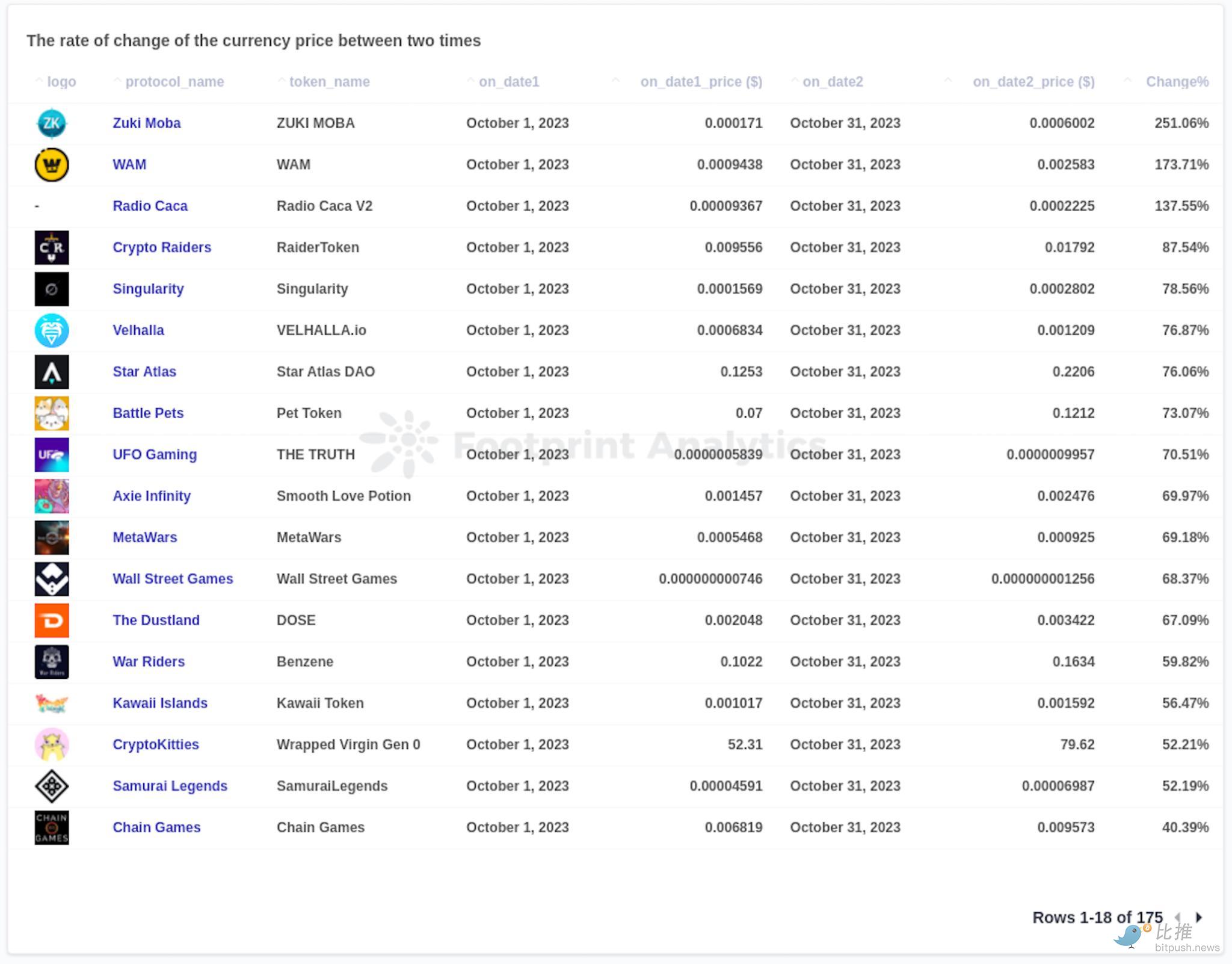Screen dimensions: 1232x964
Task: Sort table by logo column
Action: pos(56,82)
